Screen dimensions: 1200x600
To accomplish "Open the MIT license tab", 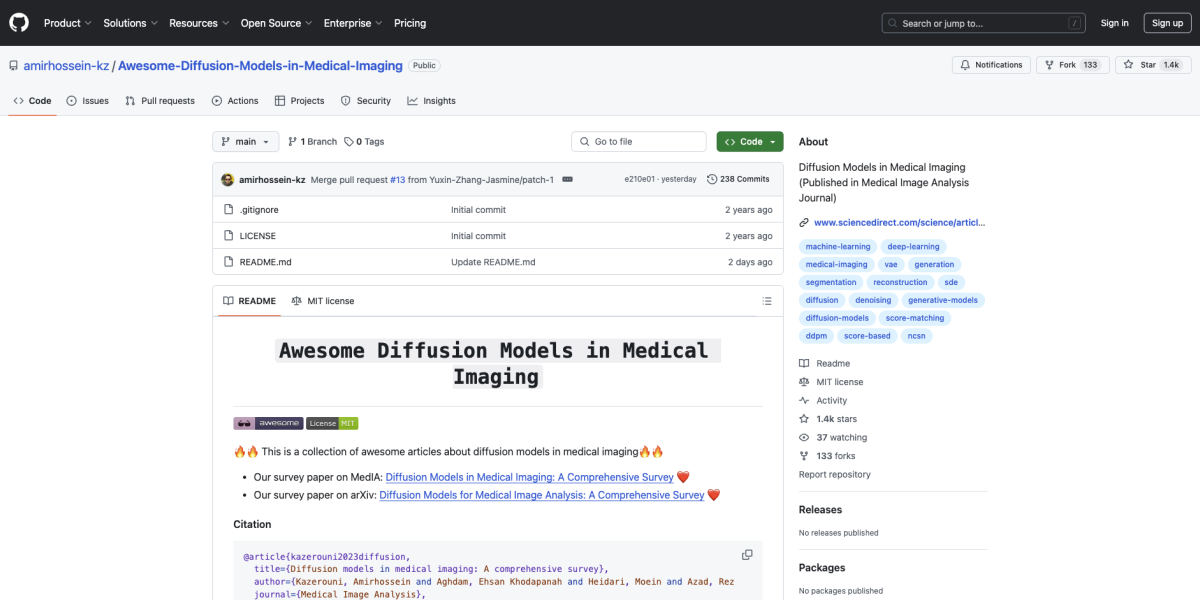I will [323, 301].
